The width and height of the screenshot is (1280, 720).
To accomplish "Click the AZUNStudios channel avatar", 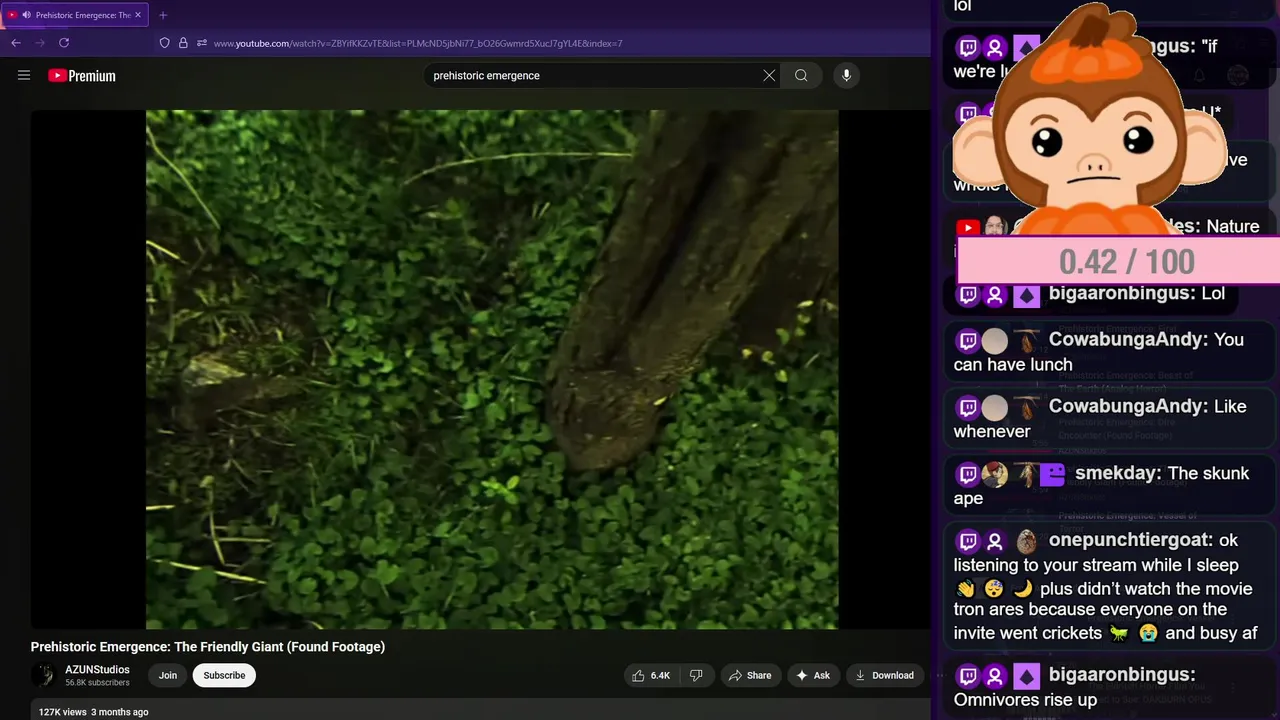I will pos(43,675).
